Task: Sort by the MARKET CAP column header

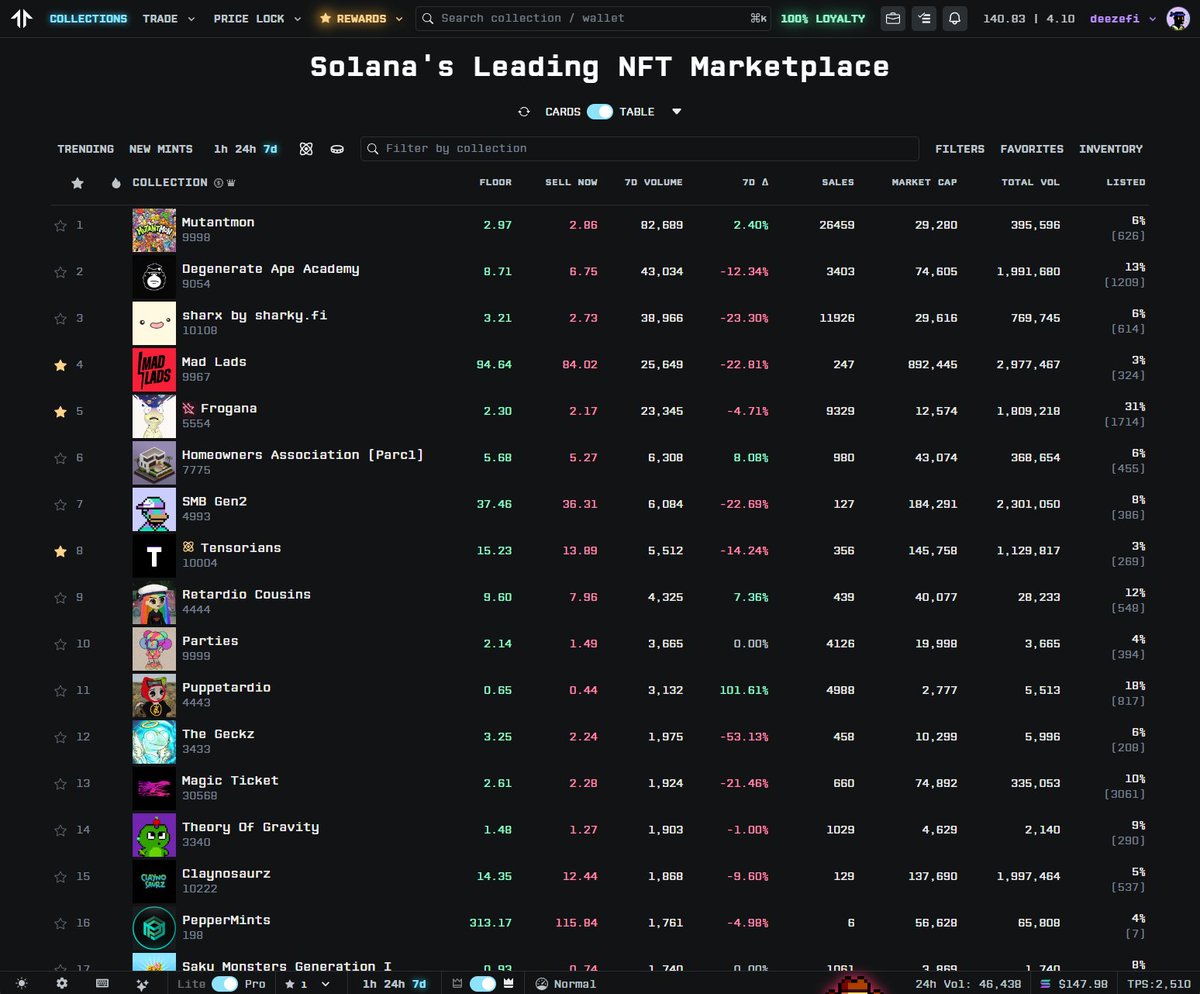Action: coord(925,183)
